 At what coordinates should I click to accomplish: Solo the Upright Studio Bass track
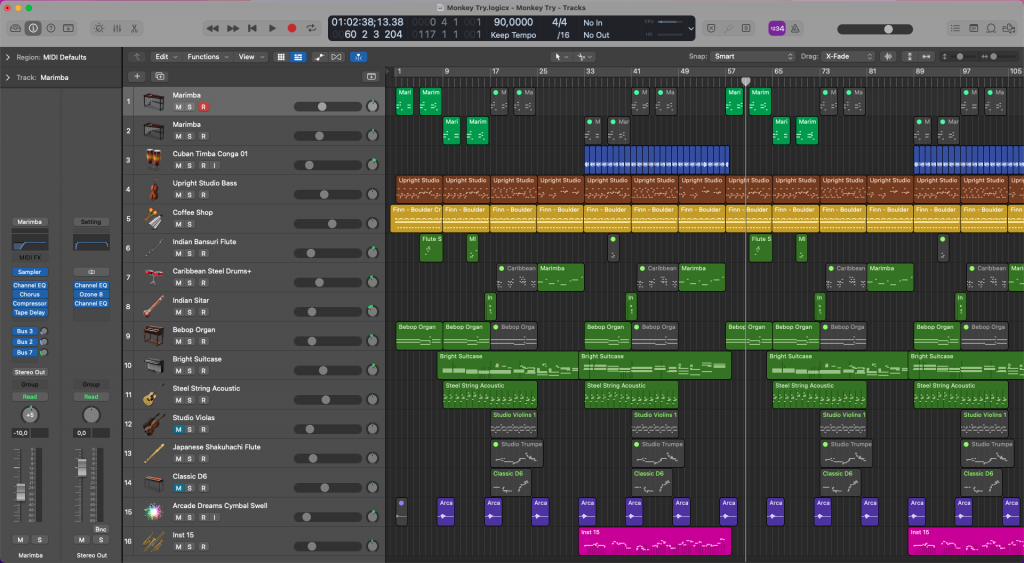(x=190, y=195)
